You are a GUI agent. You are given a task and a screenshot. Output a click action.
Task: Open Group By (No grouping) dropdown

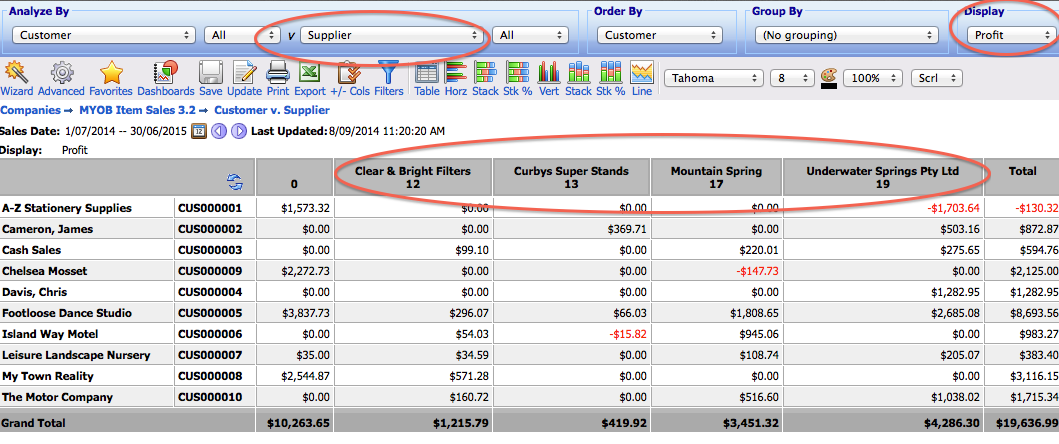click(x=847, y=35)
